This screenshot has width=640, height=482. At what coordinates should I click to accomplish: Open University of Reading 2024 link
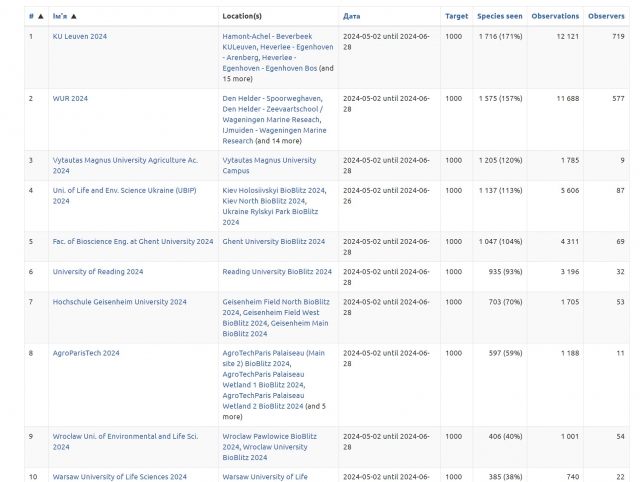tap(98, 271)
